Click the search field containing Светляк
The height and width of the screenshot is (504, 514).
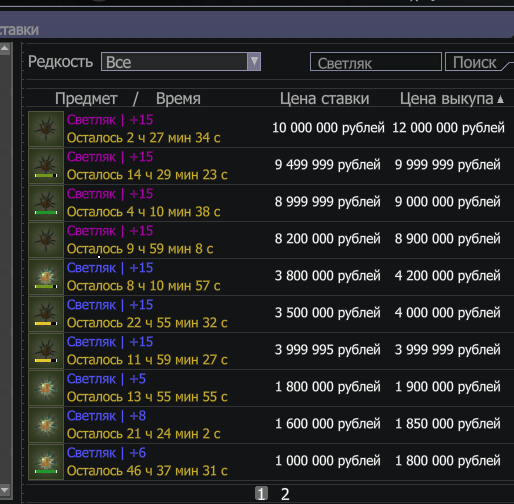[x=376, y=62]
